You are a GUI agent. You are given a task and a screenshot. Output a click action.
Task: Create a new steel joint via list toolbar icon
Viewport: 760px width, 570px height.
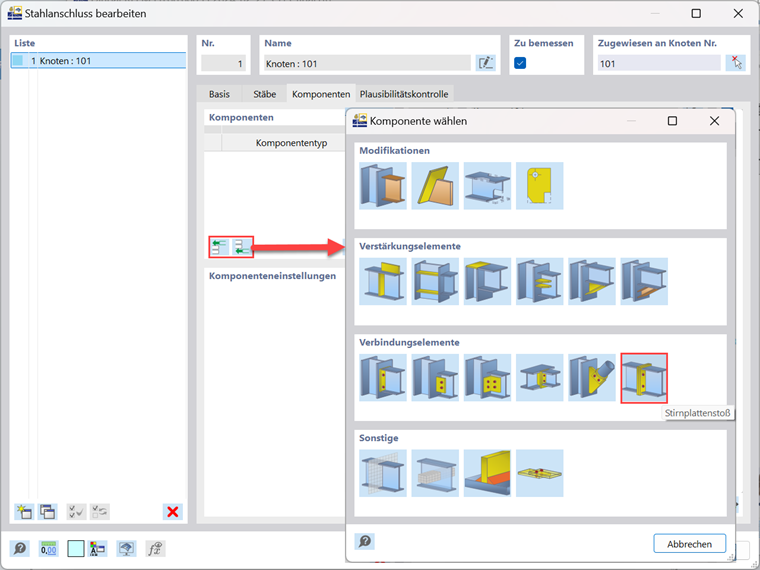24,511
